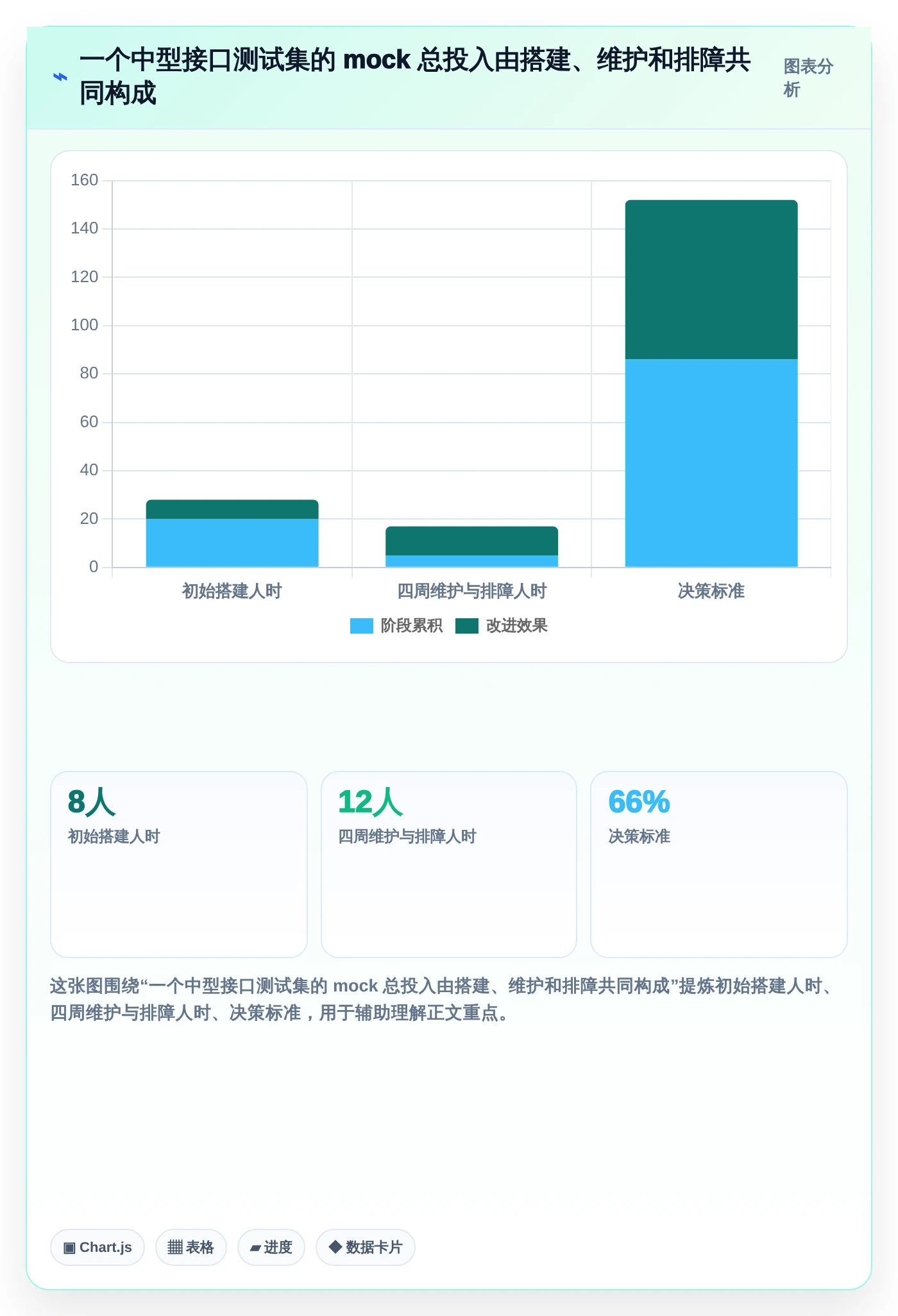
Task: Click the x-axis label 初始搭建人时
Action: click(x=232, y=591)
